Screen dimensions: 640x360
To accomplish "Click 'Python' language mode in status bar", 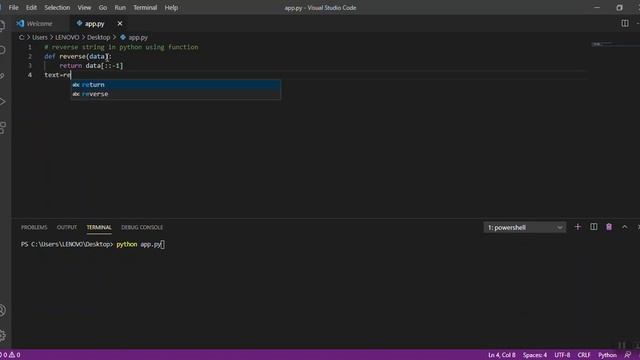I will (x=607, y=355).
